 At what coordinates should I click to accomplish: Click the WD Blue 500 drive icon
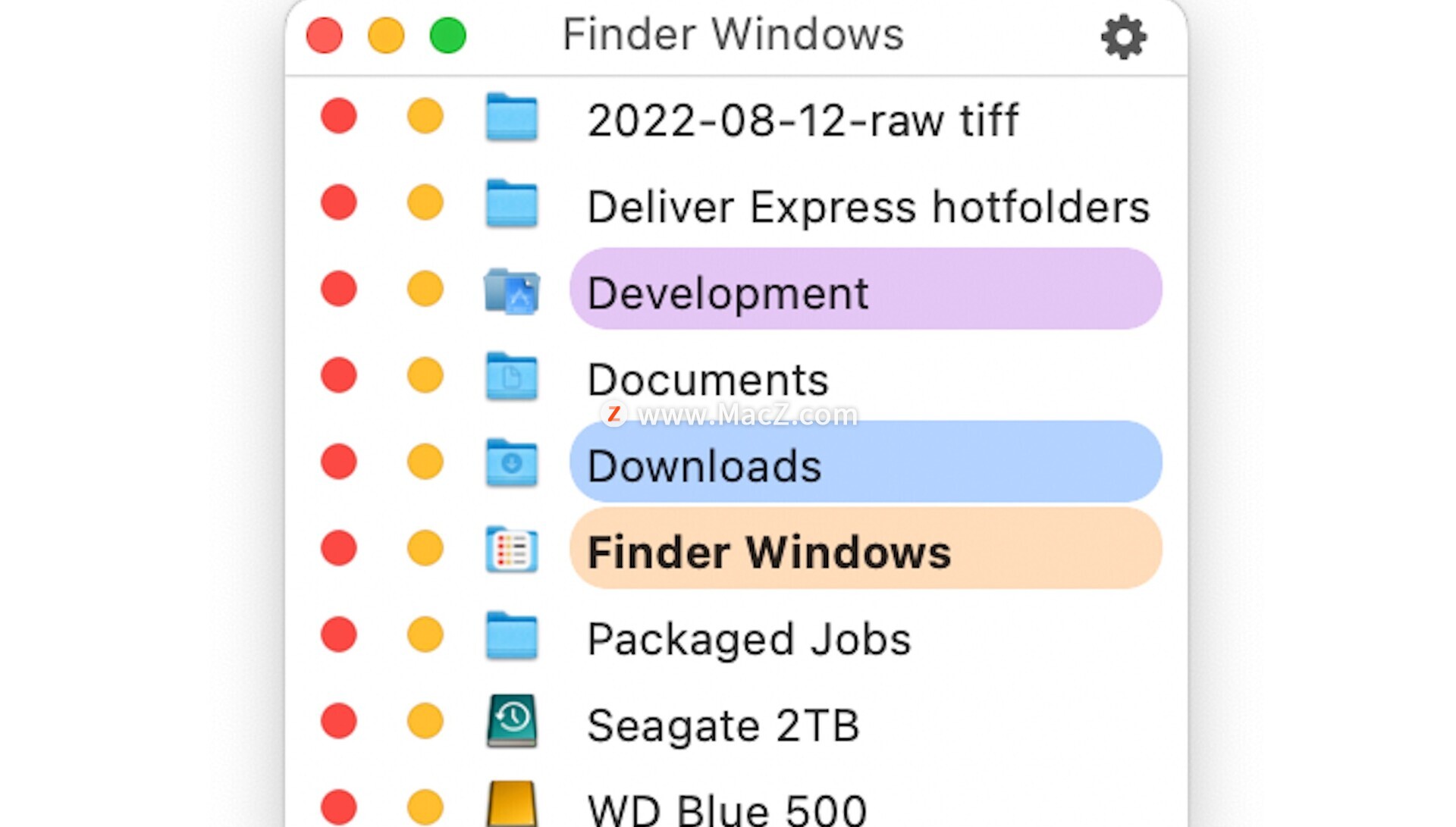(x=512, y=804)
